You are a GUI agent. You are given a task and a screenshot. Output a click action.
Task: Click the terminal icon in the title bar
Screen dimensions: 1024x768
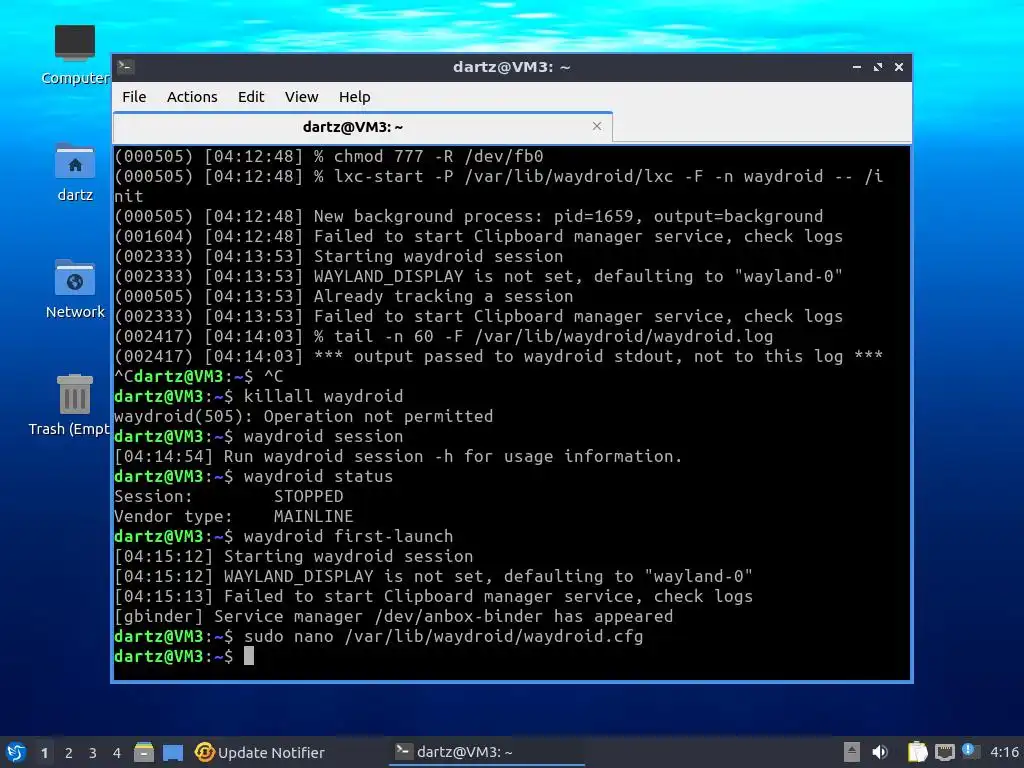point(126,67)
